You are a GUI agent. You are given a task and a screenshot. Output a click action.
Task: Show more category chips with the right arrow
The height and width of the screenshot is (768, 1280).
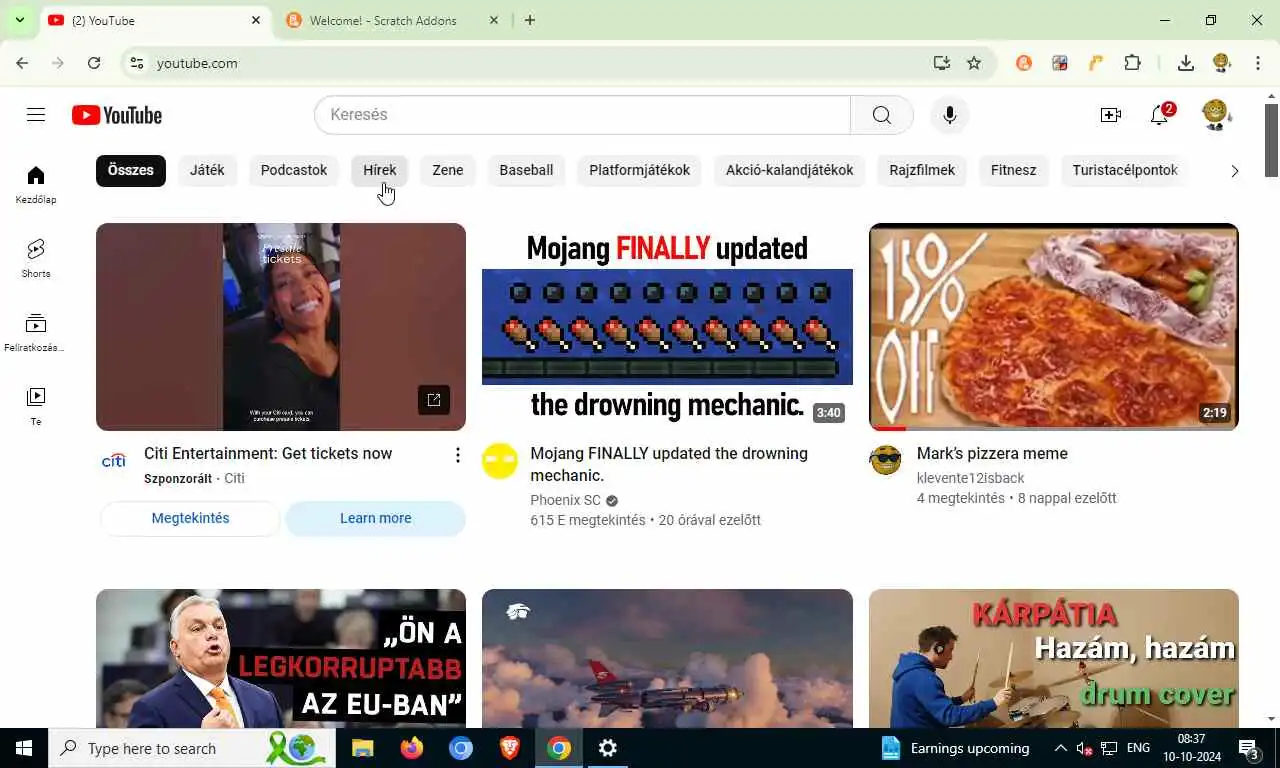(x=1234, y=171)
